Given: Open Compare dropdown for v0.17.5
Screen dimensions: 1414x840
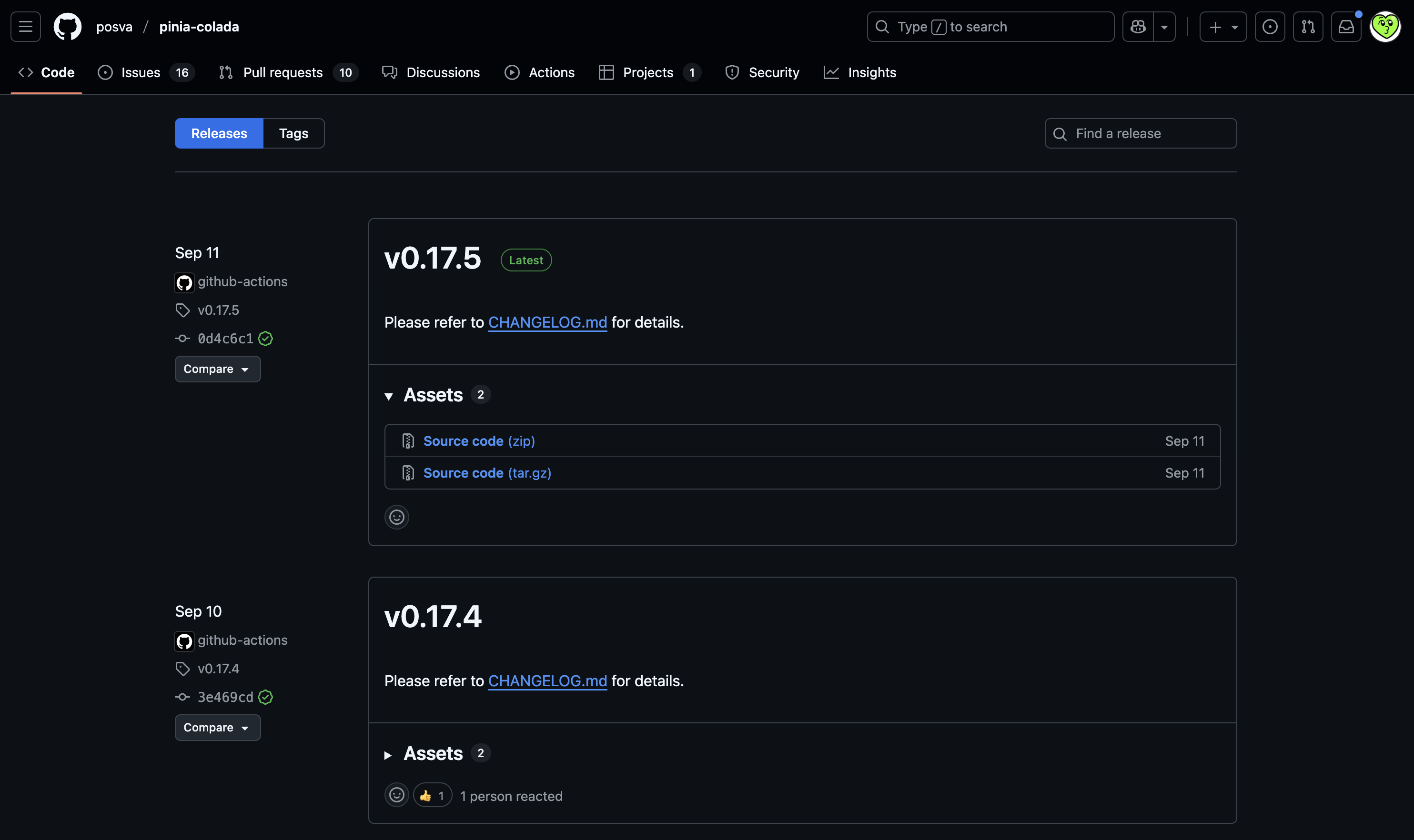Looking at the screenshot, I should pyautogui.click(x=217, y=369).
